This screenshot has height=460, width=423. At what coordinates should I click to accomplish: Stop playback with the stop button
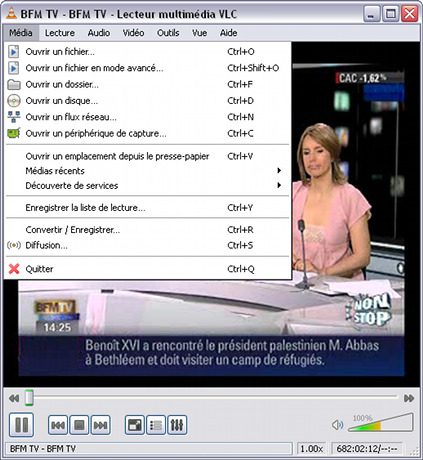click(x=79, y=425)
